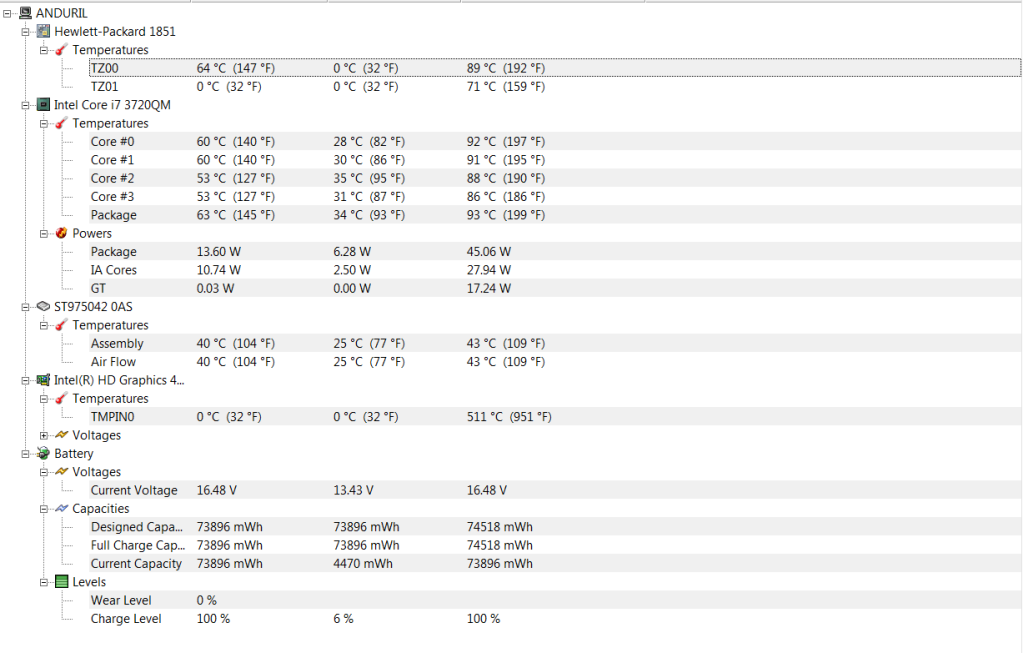The width and height of the screenshot is (1023, 653).
Task: Select the Core #2 temperature entry
Action: [112, 178]
